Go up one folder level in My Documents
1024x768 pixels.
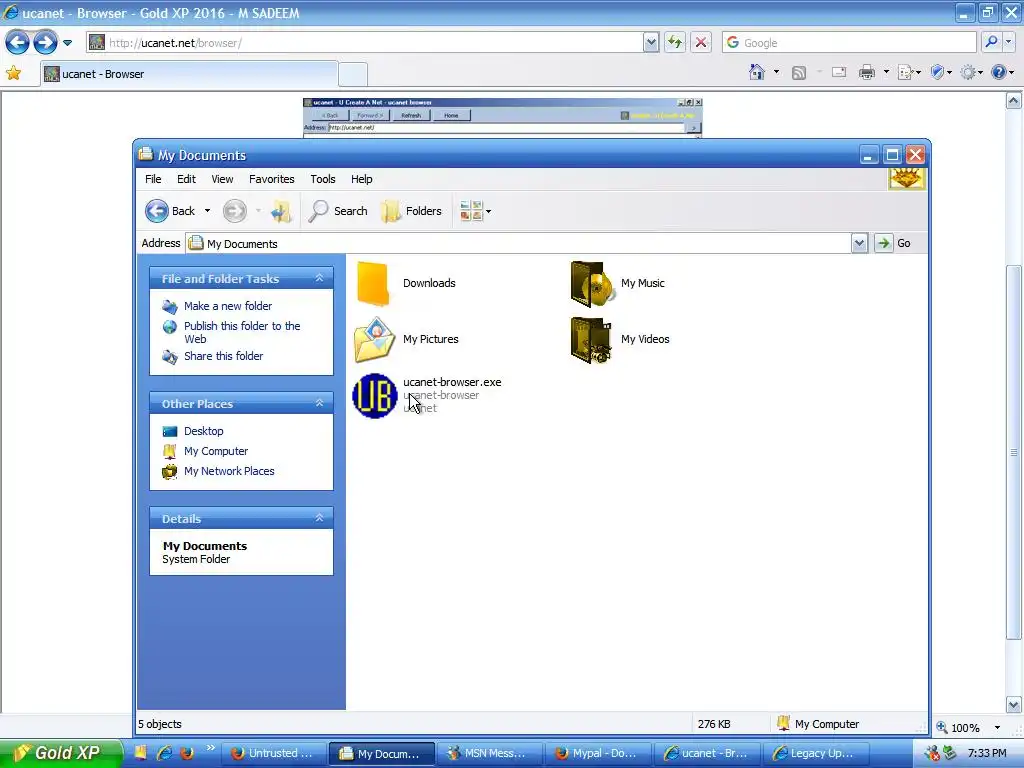coord(281,211)
